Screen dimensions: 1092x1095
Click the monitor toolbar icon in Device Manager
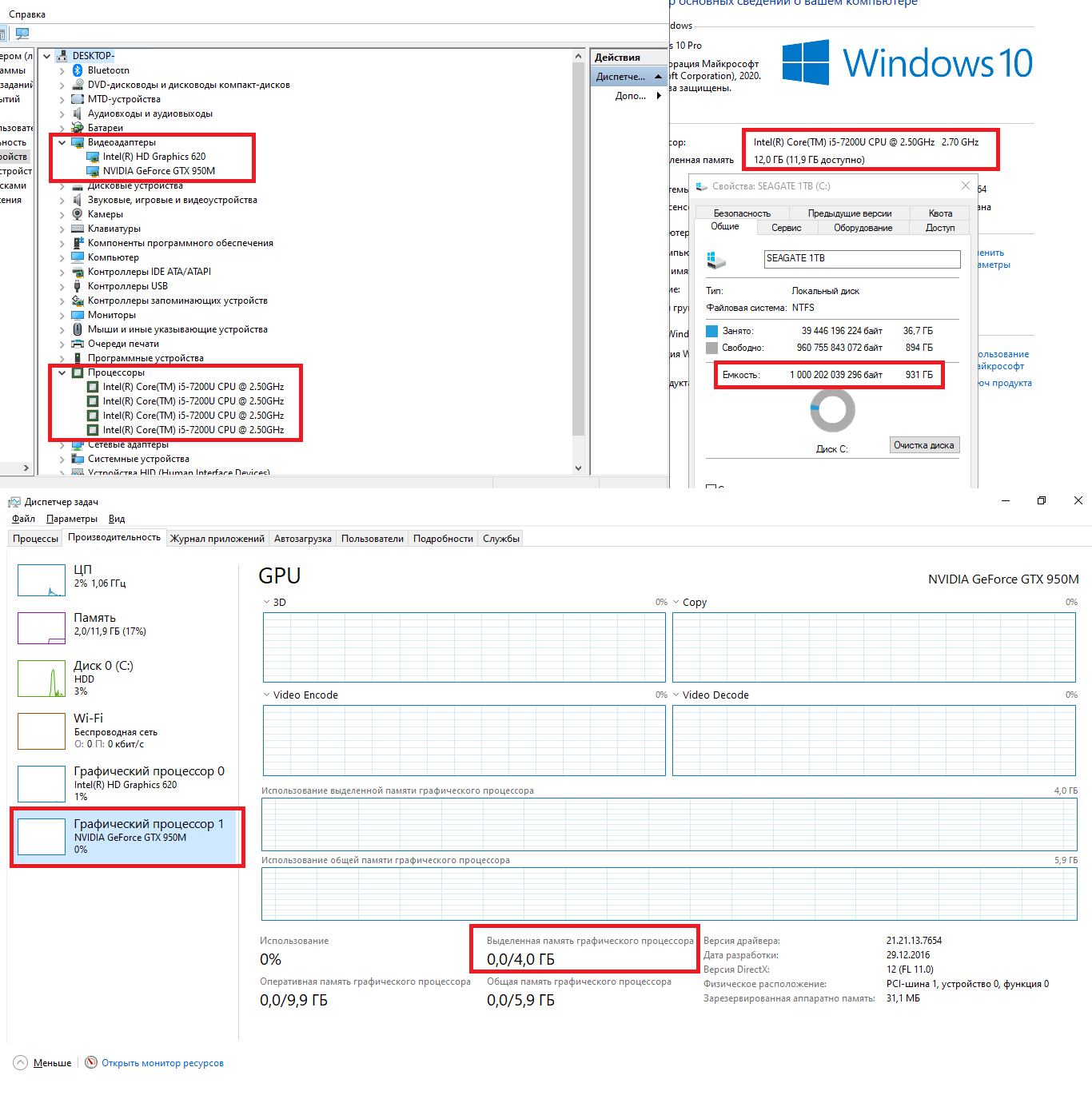(22, 34)
